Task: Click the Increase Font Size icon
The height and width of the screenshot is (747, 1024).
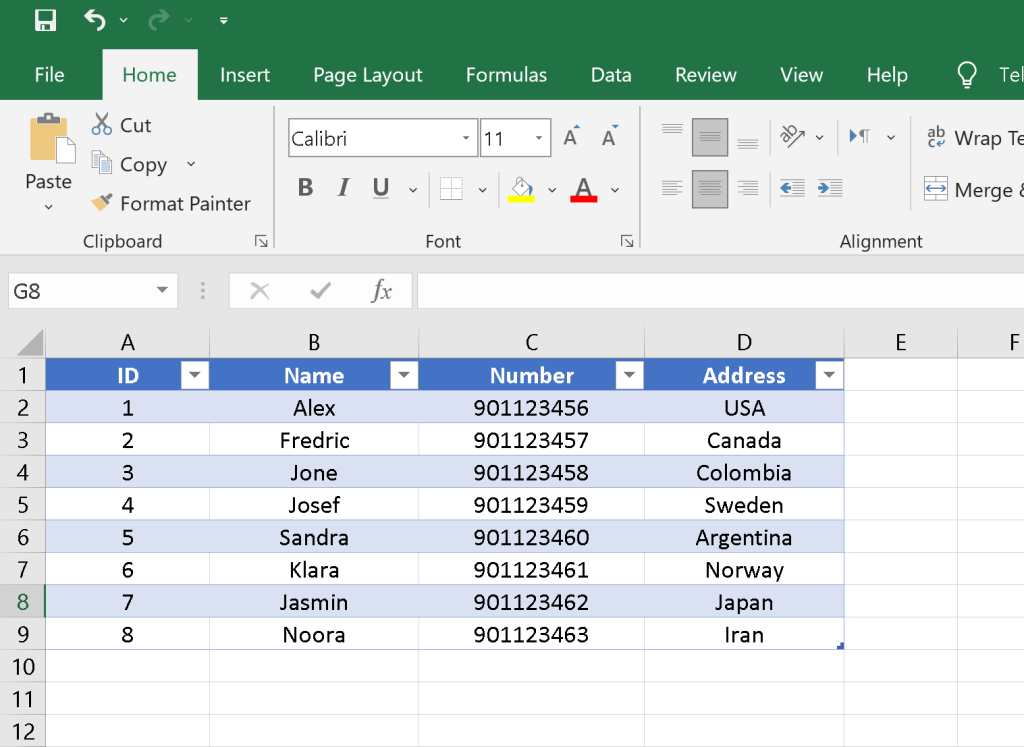Action: tap(571, 136)
